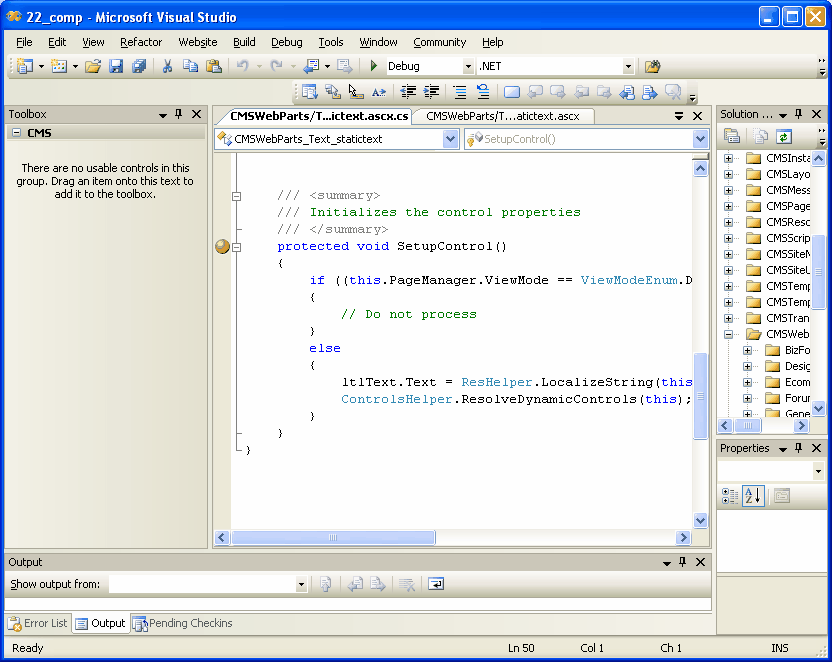Open the CMSWebParts_Text_statictext class dropdown
The image size is (832, 662).
click(450, 139)
